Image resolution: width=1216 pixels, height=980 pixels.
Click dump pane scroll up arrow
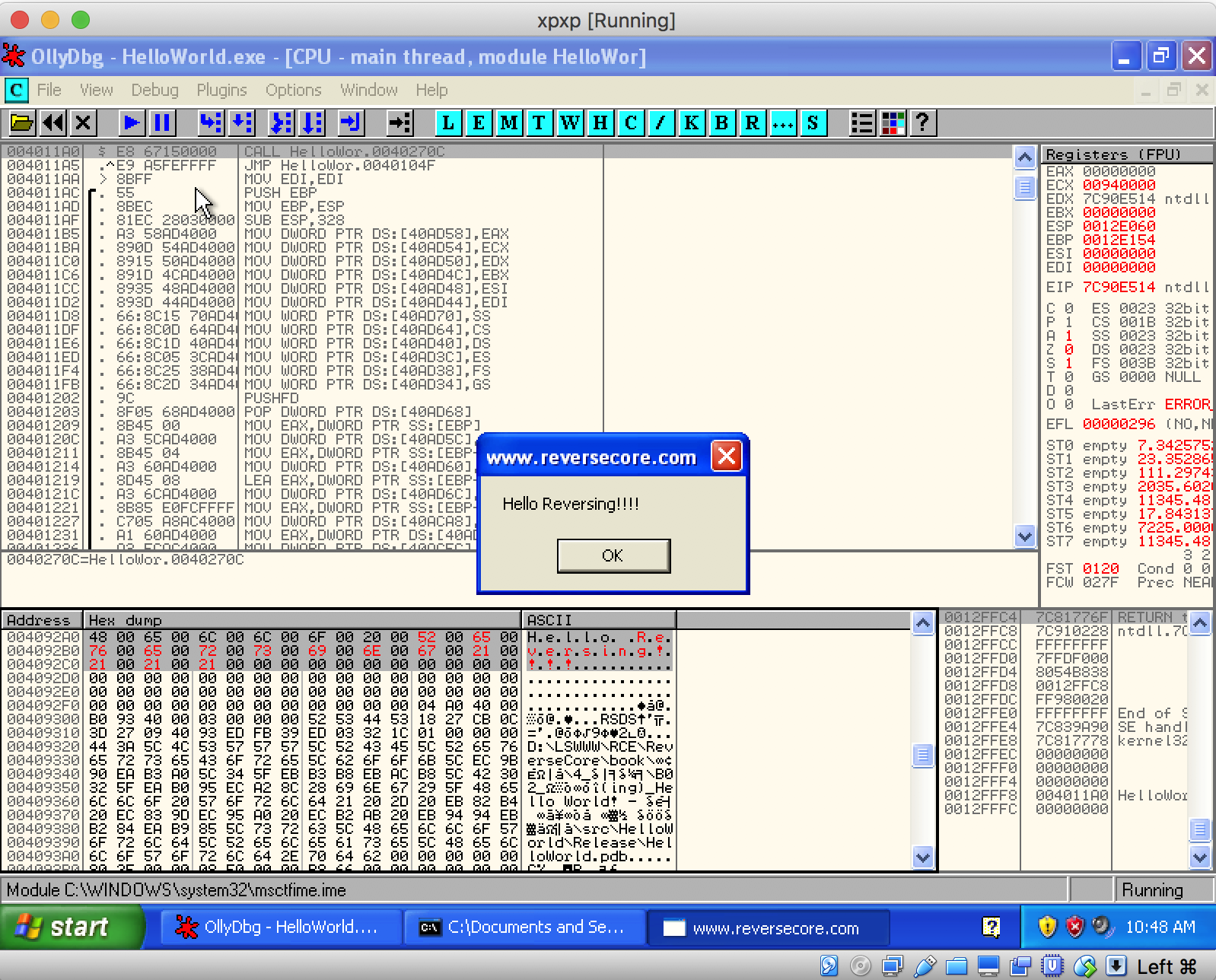coord(922,624)
